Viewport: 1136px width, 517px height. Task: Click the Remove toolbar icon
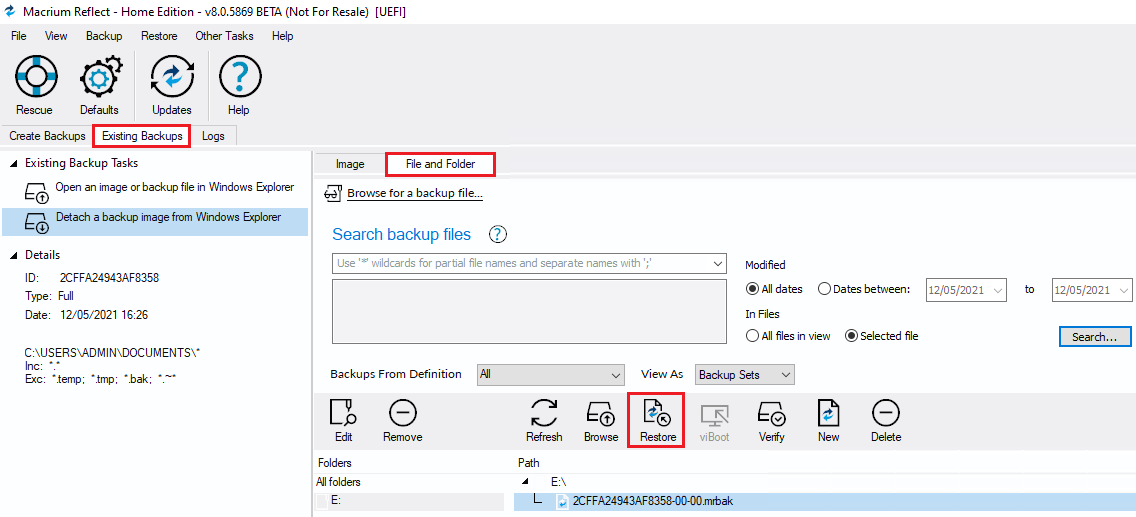click(x=403, y=414)
